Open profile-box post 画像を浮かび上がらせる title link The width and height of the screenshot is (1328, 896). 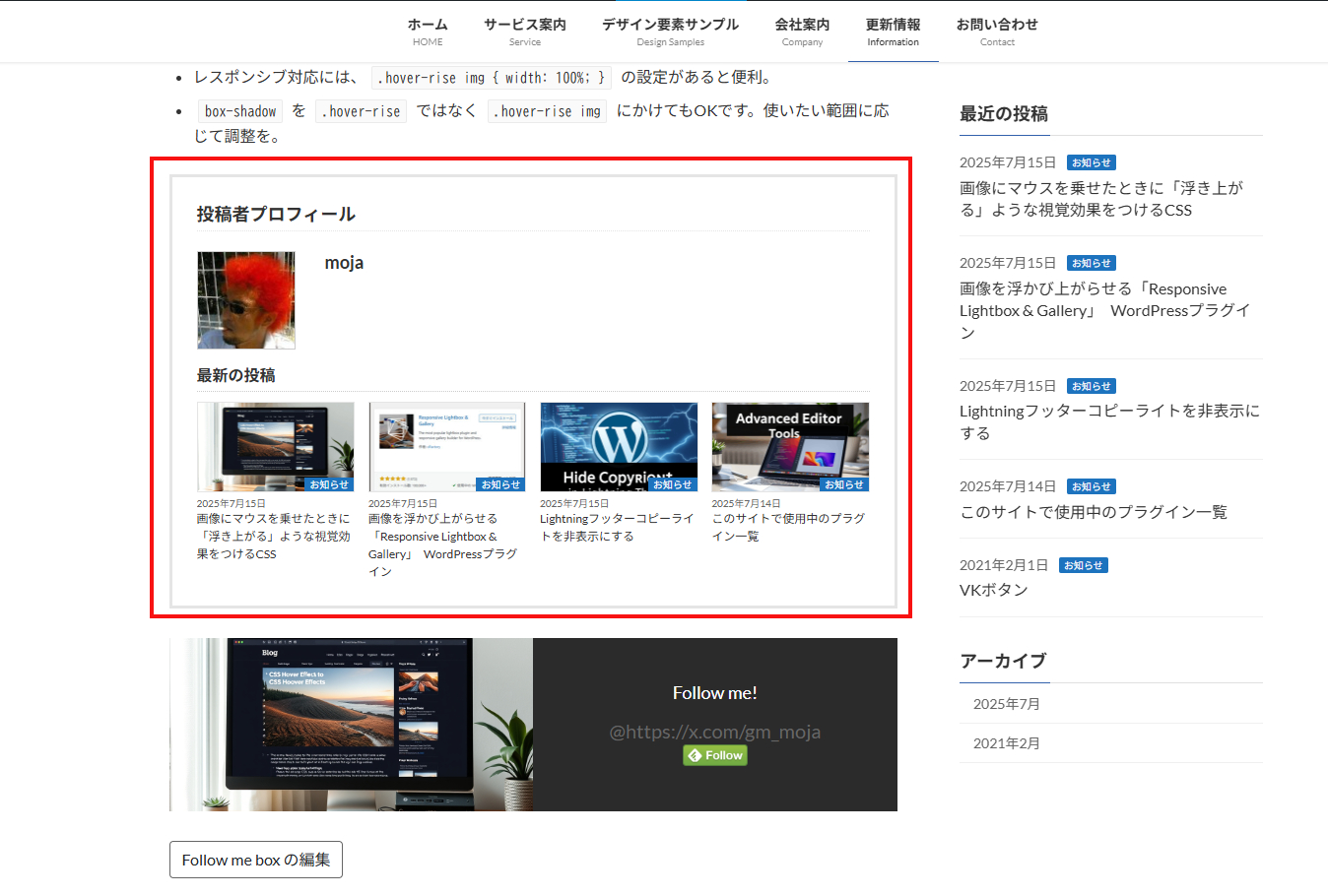pos(443,545)
